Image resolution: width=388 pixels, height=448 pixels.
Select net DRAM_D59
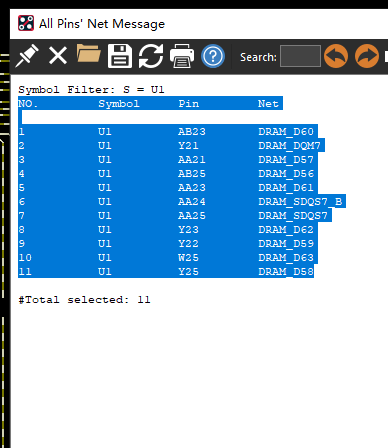click(286, 244)
